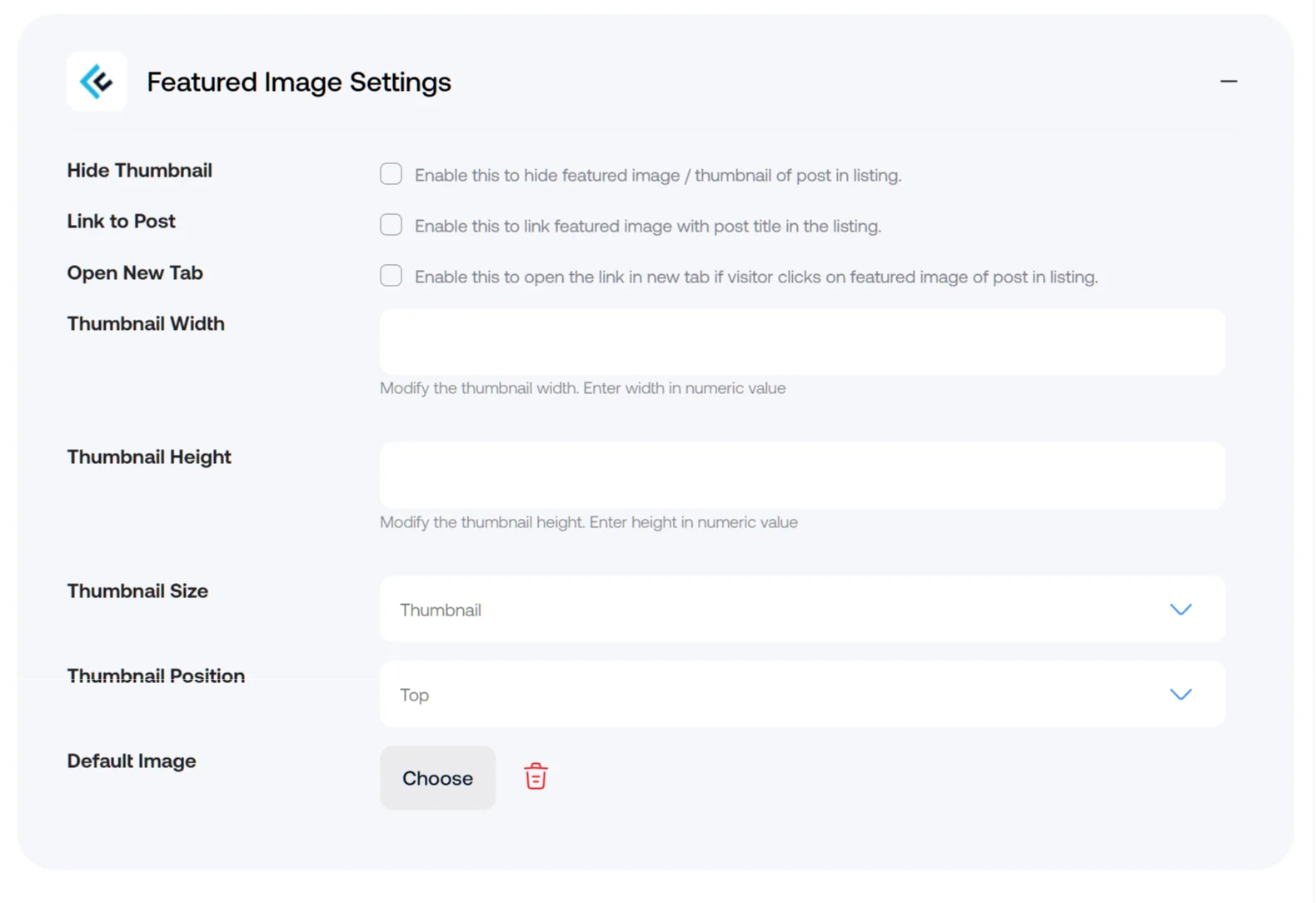
Task: Click the red trash icon for default image
Action: [x=536, y=776]
